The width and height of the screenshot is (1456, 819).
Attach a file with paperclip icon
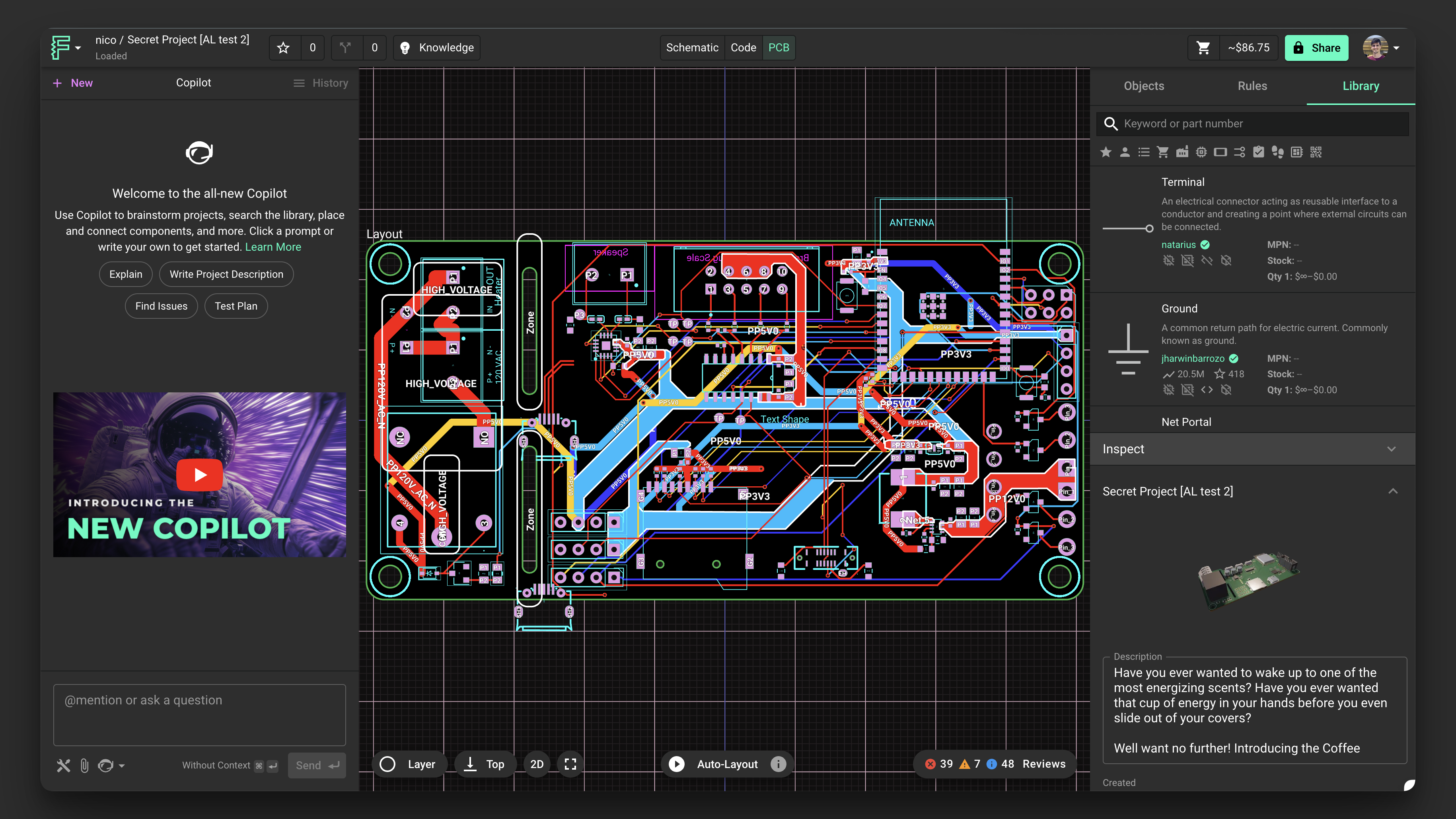84,765
